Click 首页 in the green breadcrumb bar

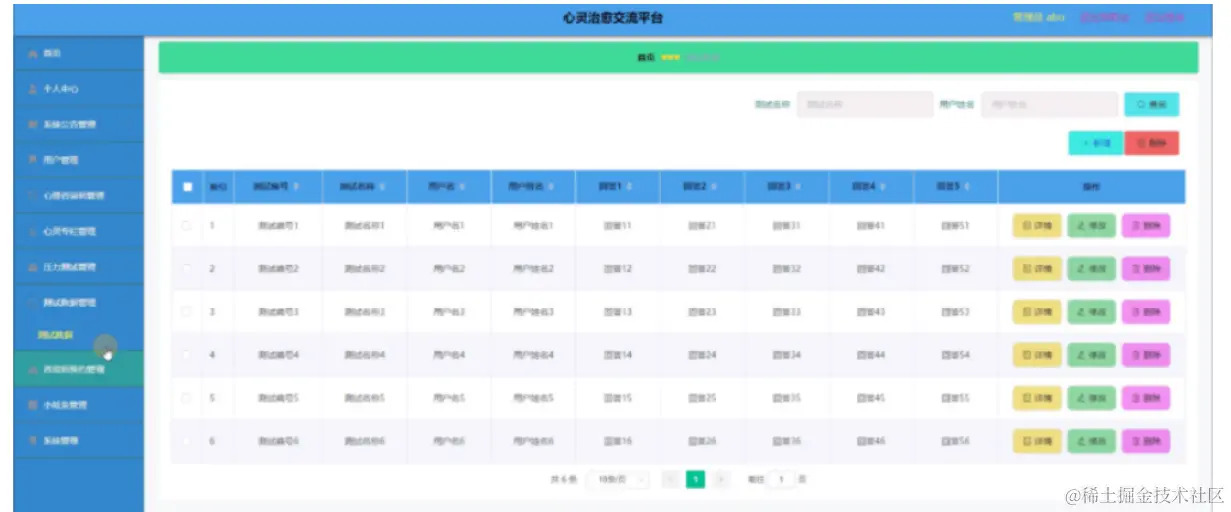point(646,57)
